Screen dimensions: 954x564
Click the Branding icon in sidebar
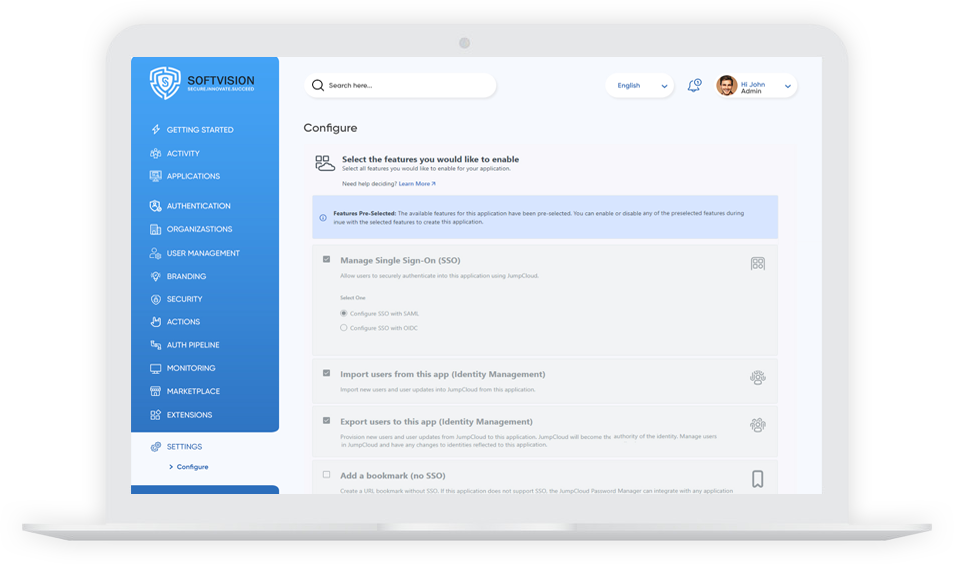click(156, 276)
